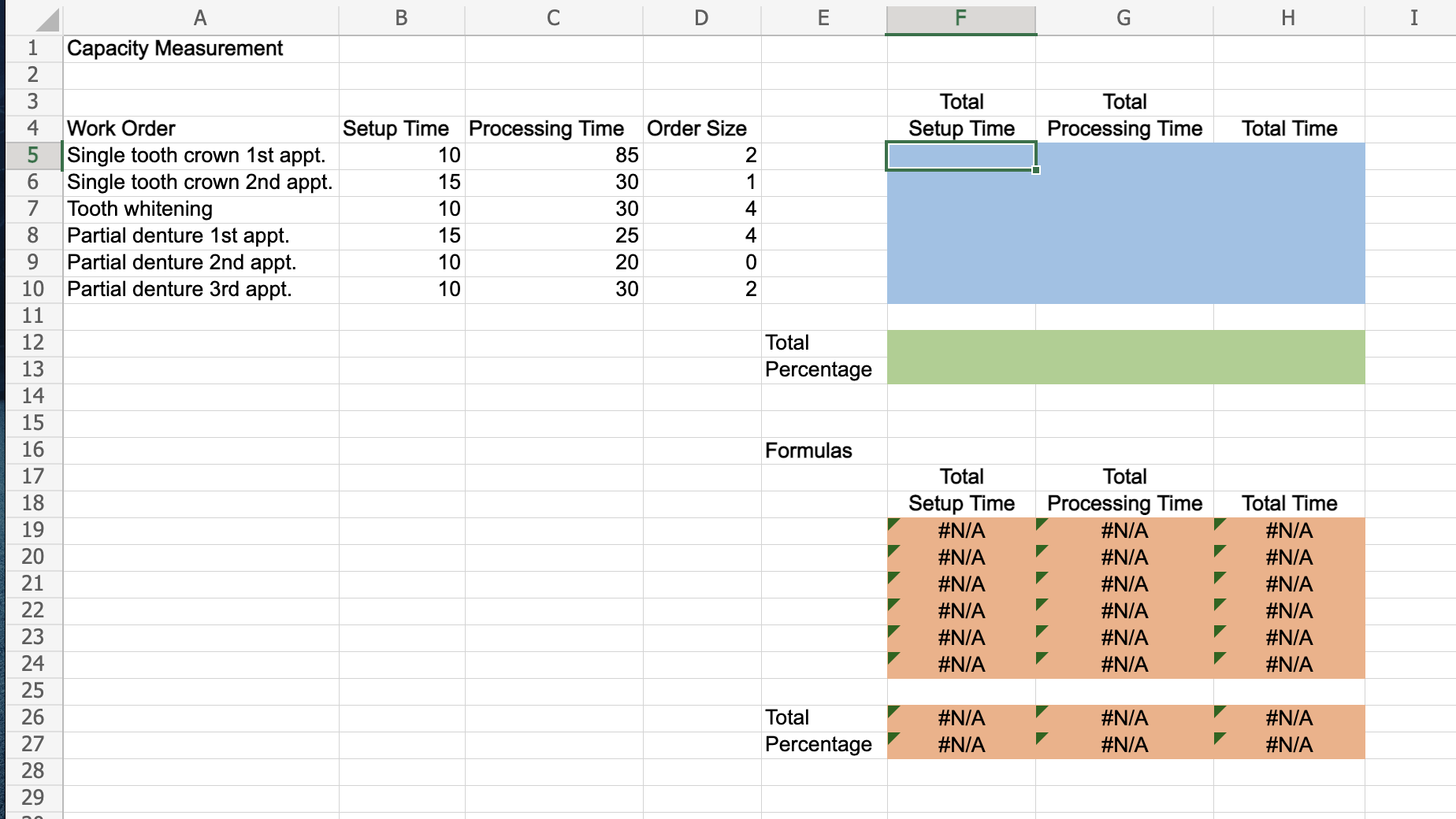Select 'Partial denture 2nd appt.' cell
The height and width of the screenshot is (819, 1456).
point(200,263)
